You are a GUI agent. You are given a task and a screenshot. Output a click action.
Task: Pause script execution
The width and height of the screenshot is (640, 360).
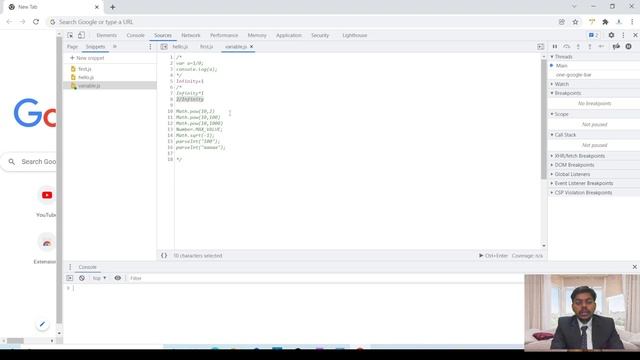555,47
